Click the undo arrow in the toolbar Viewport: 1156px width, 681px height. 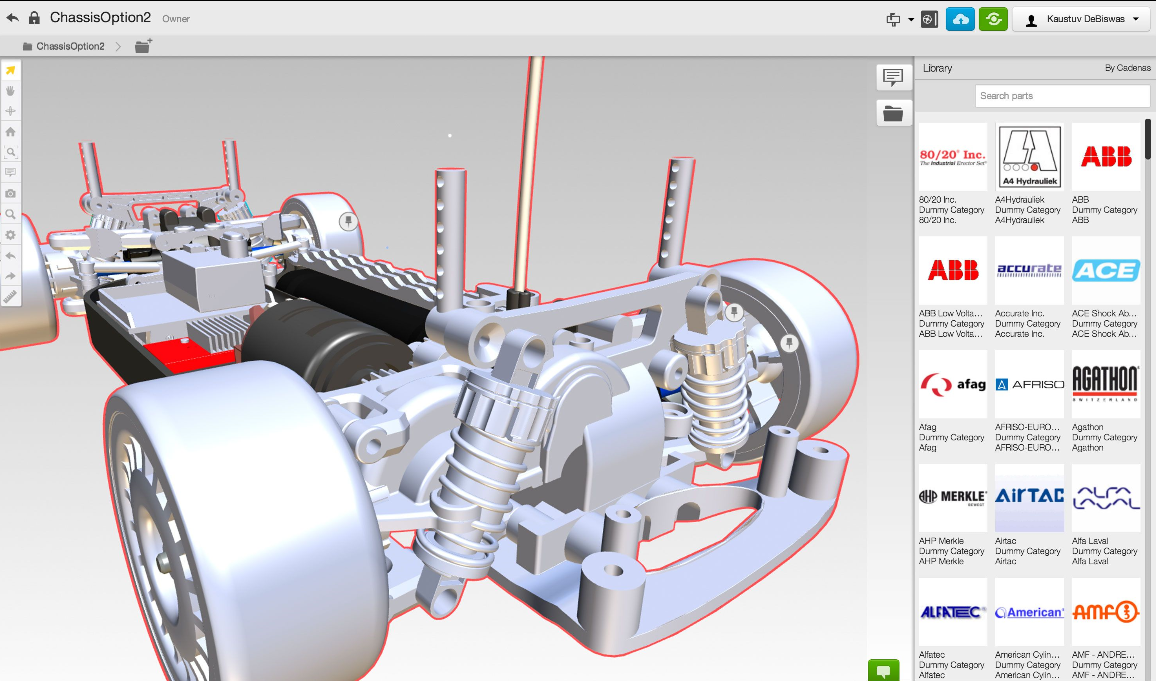(x=10, y=255)
